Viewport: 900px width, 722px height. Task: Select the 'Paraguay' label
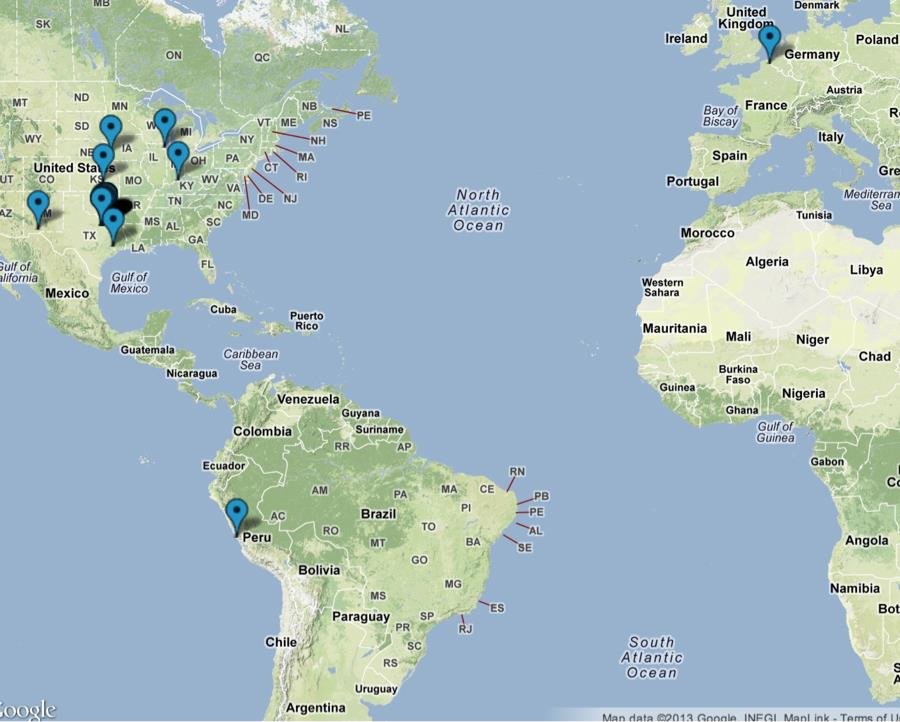click(361, 617)
